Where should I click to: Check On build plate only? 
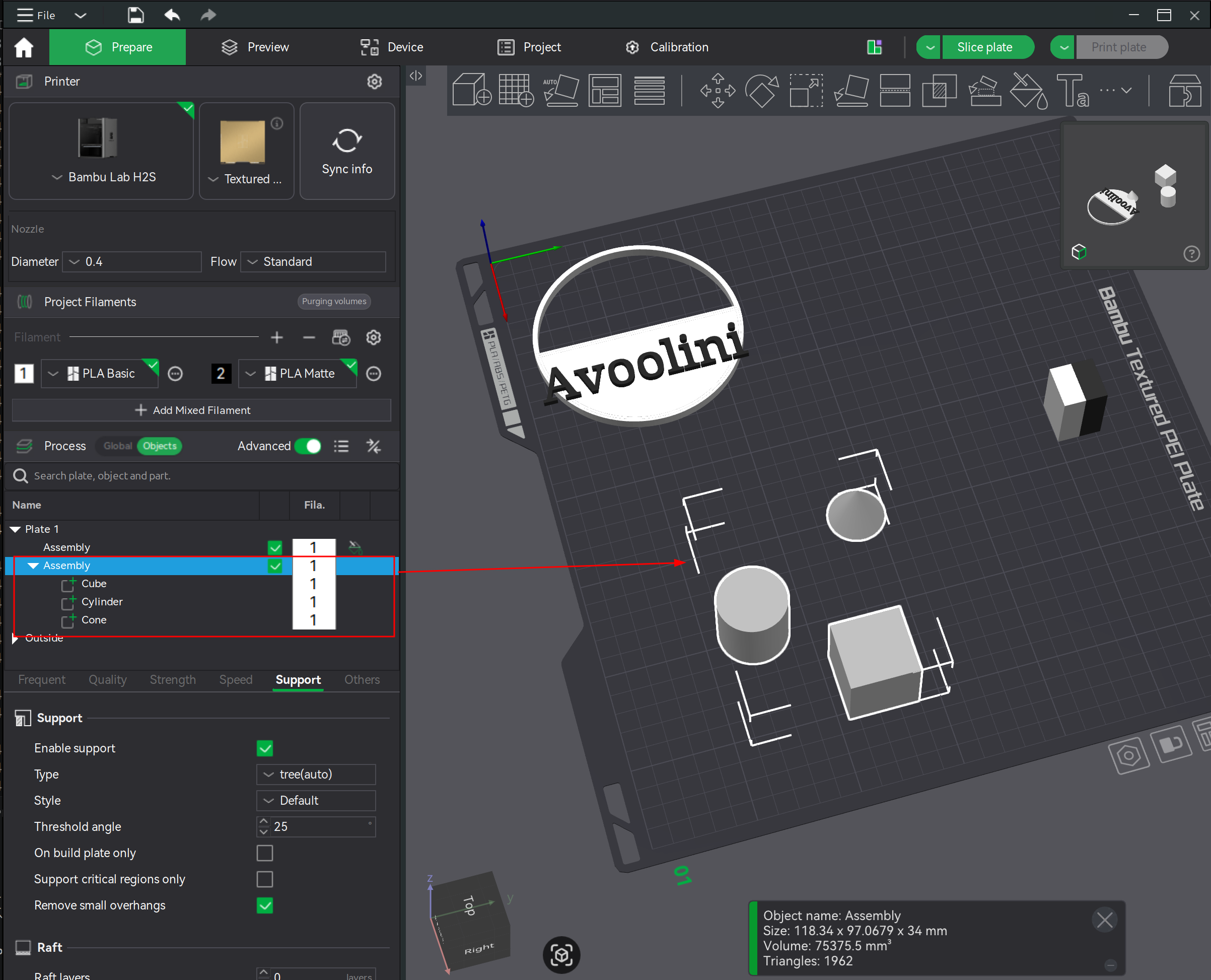point(265,853)
